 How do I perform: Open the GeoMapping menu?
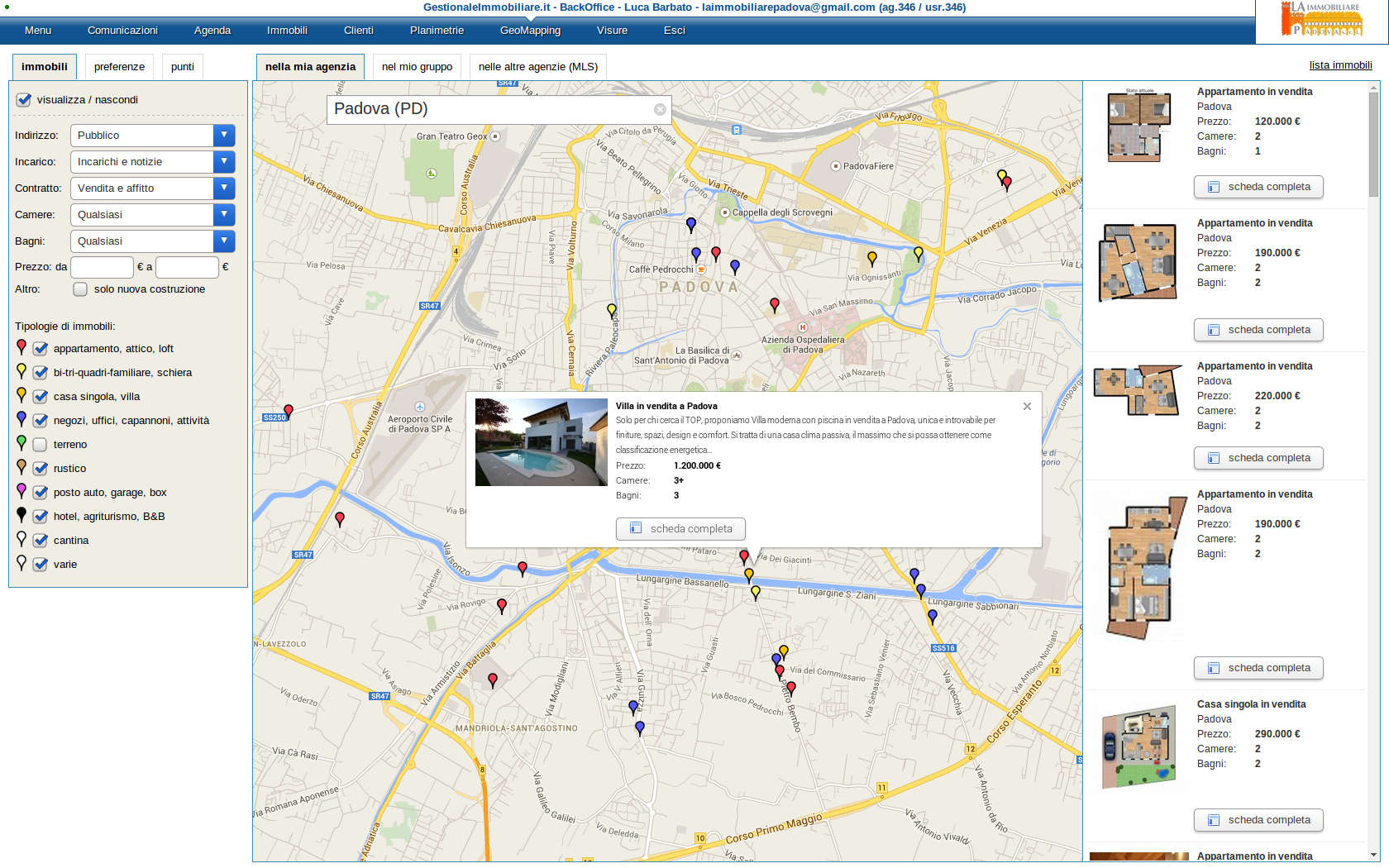click(x=530, y=31)
